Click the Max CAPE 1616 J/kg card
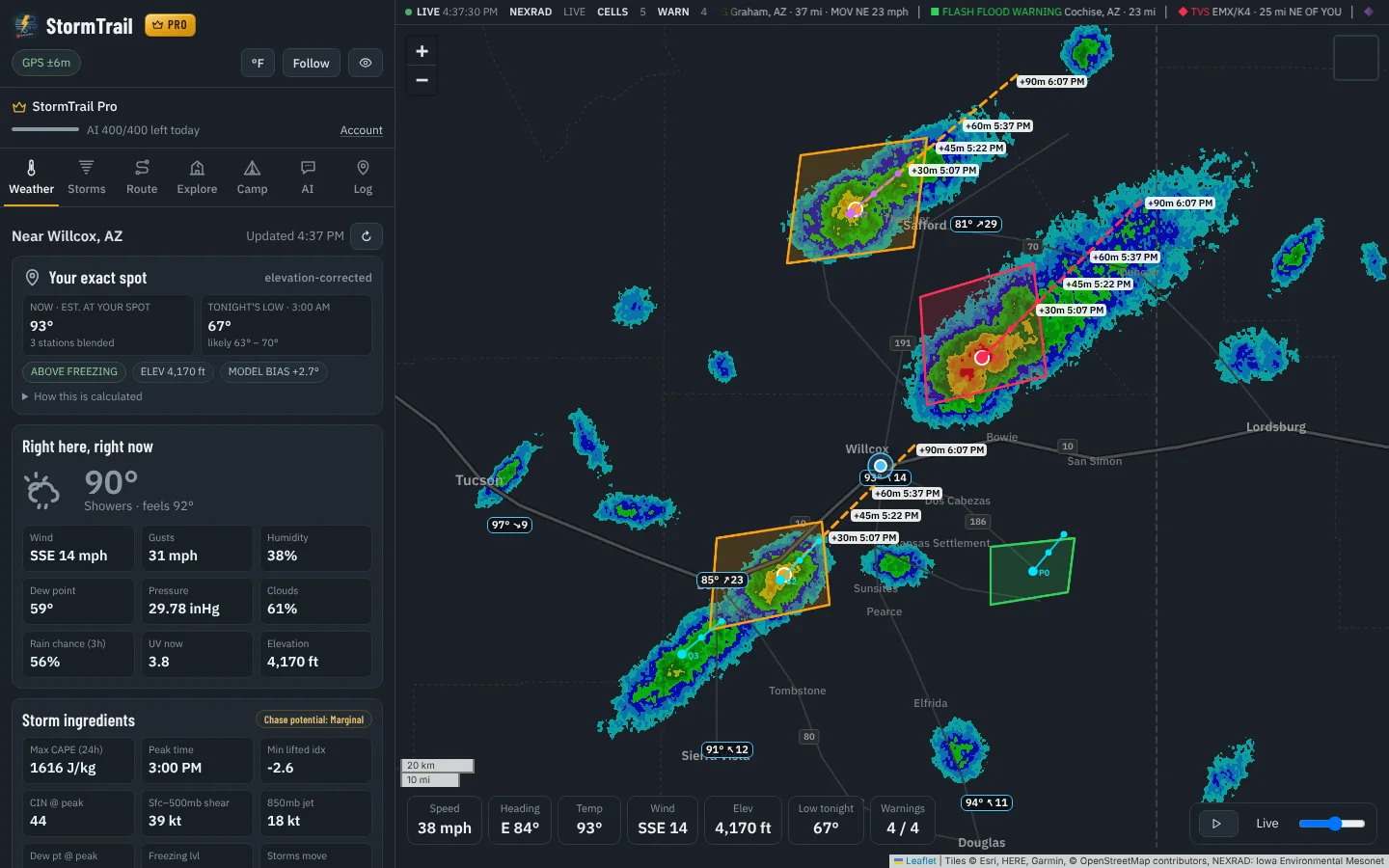Image resolution: width=1389 pixels, height=868 pixels. point(78,760)
